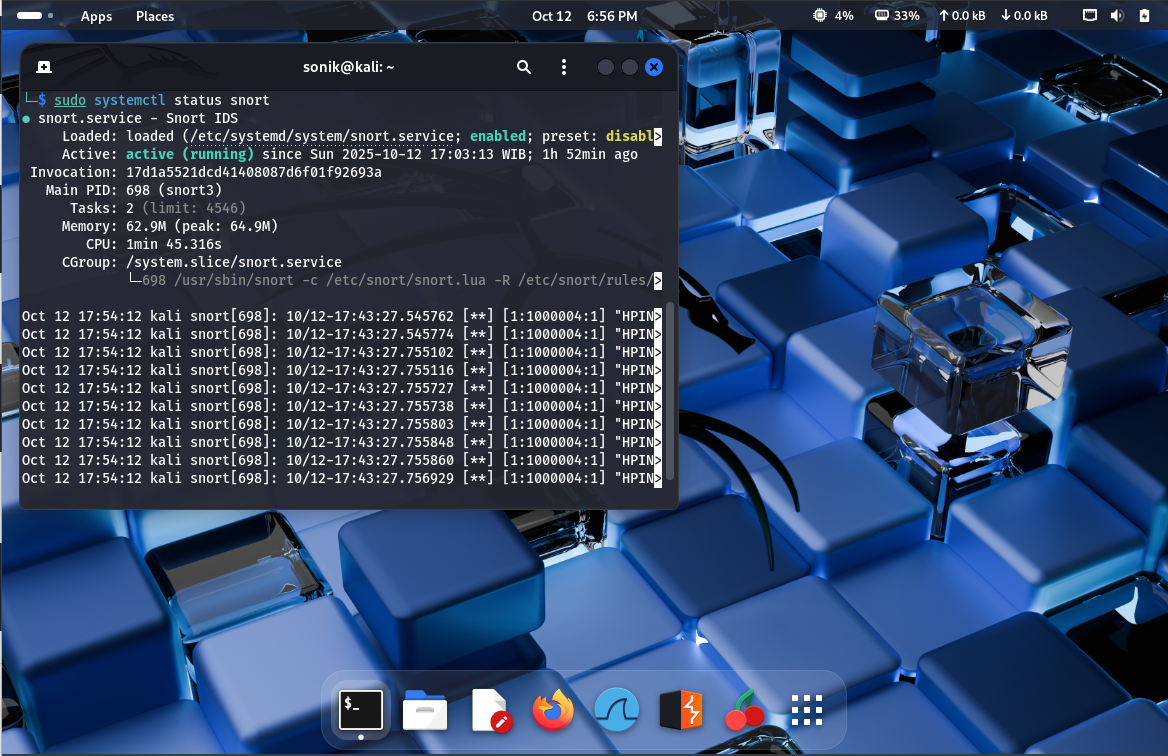Image resolution: width=1168 pixels, height=756 pixels.
Task: View the network upload speed indicator
Action: pos(962,16)
